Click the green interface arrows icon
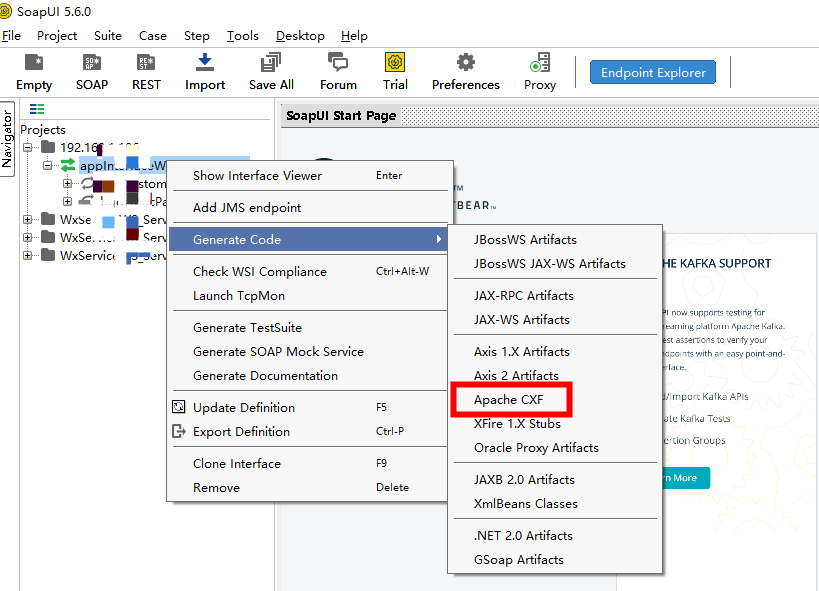 (68, 165)
